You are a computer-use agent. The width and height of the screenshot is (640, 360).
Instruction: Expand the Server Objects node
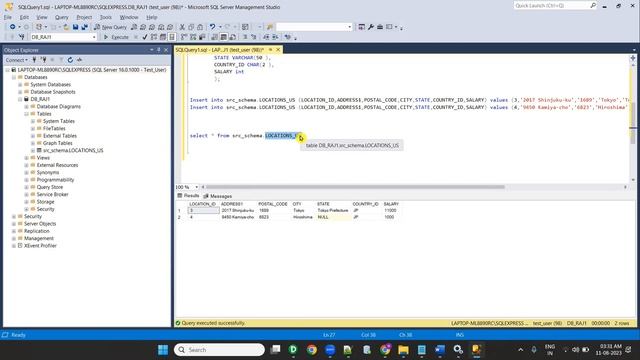(x=14, y=224)
